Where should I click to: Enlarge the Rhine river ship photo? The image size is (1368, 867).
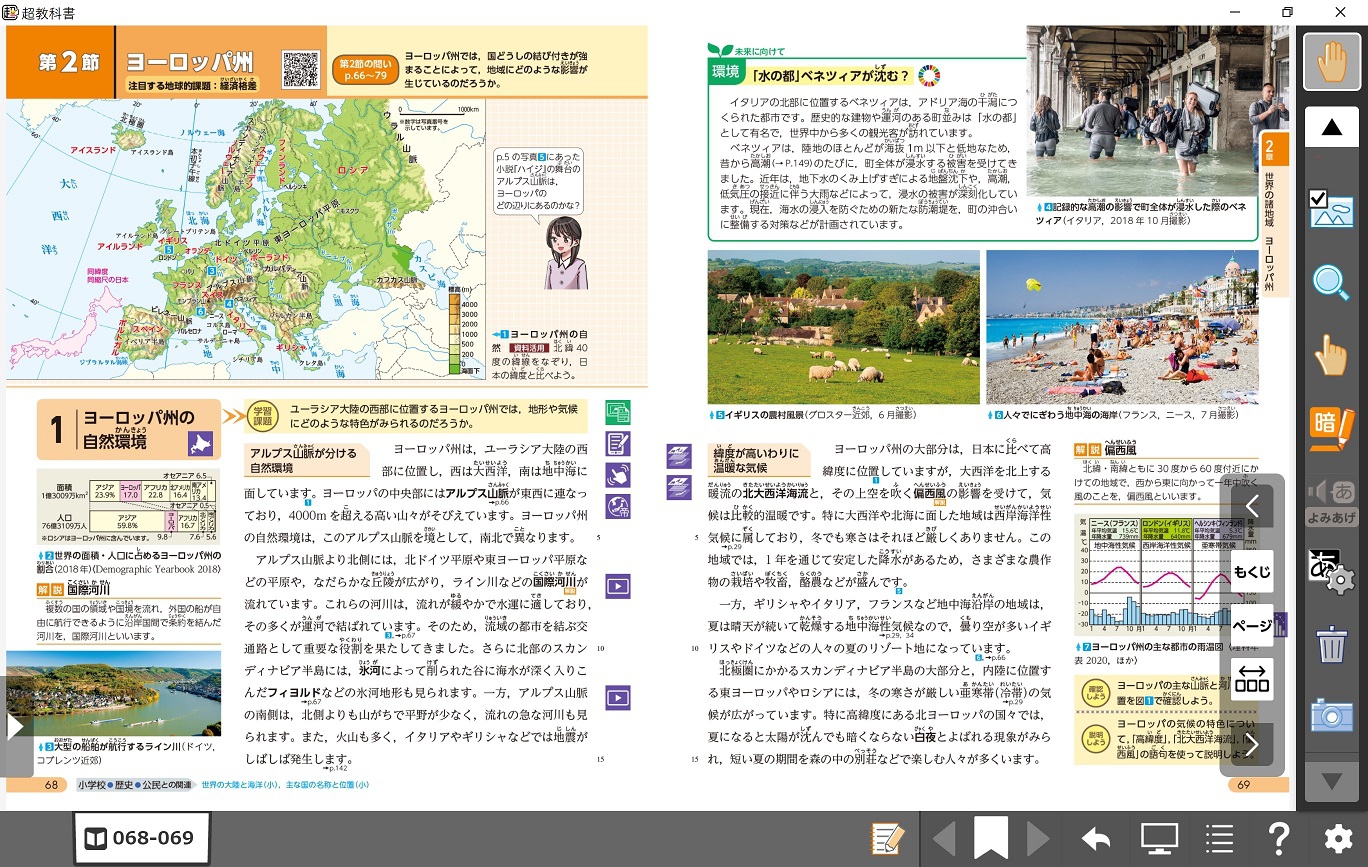click(x=114, y=694)
